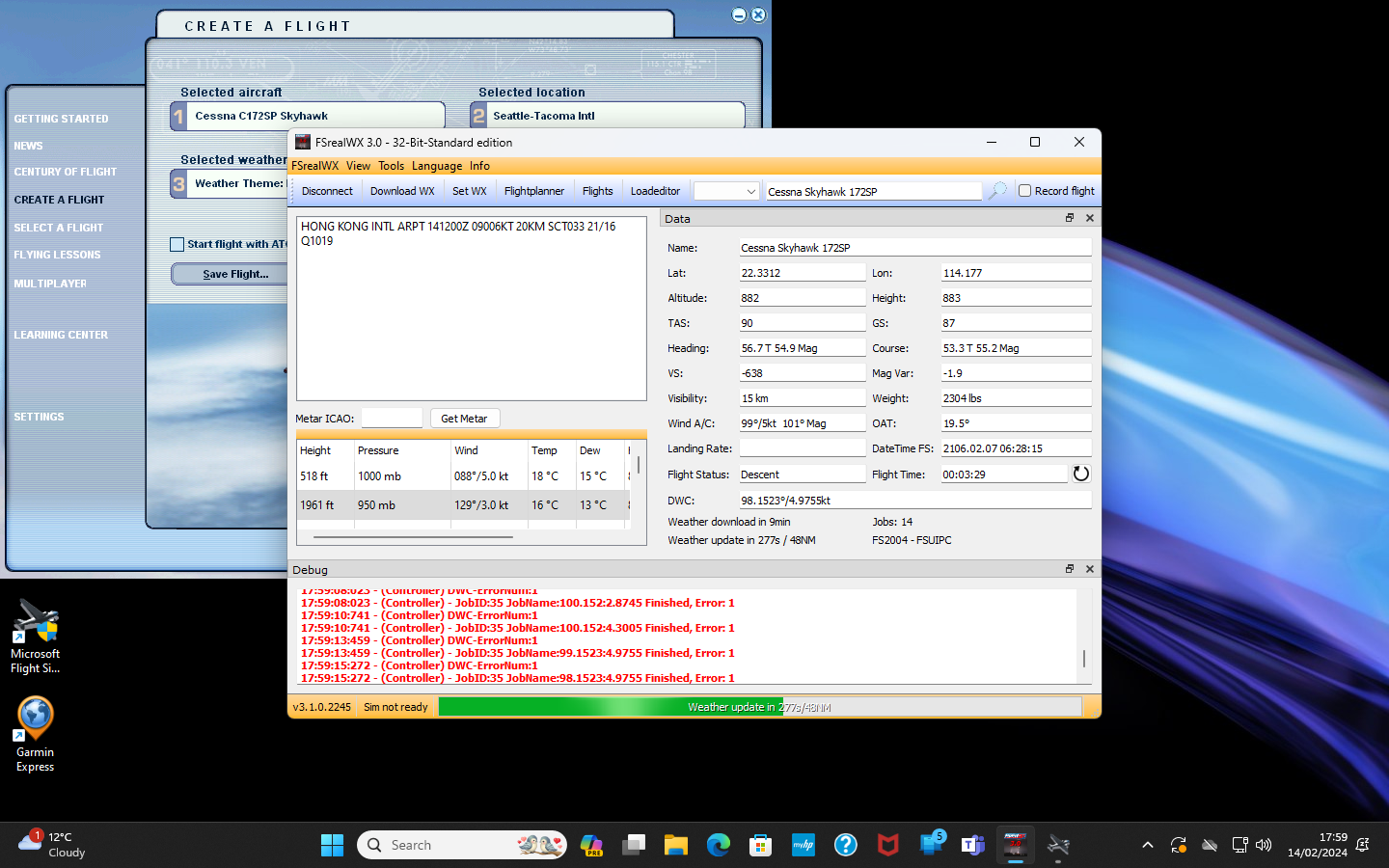
Task: Open the FSrealWX menu
Action: [314, 166]
